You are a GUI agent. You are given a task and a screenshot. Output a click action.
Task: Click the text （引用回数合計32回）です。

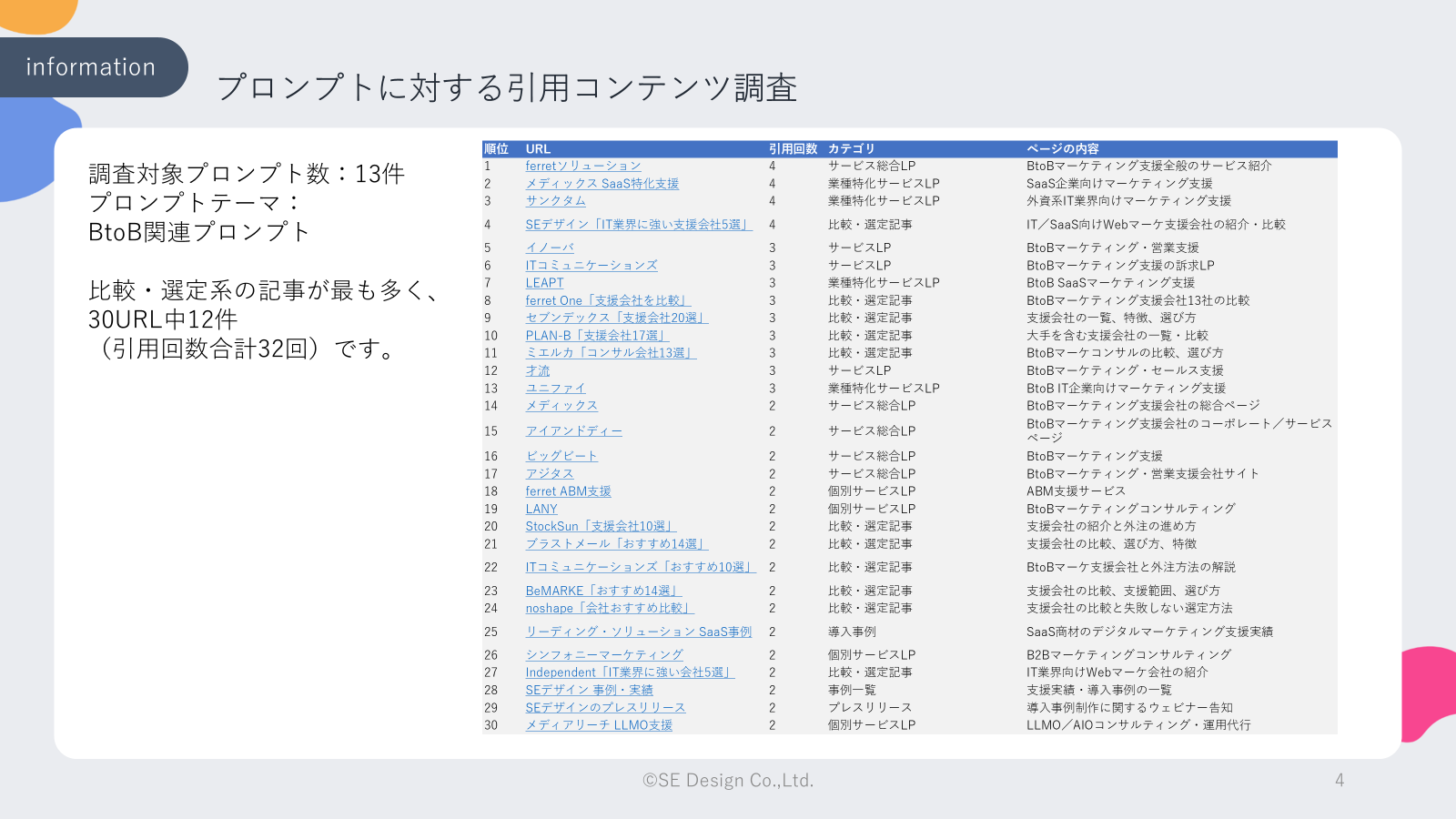coord(246,349)
